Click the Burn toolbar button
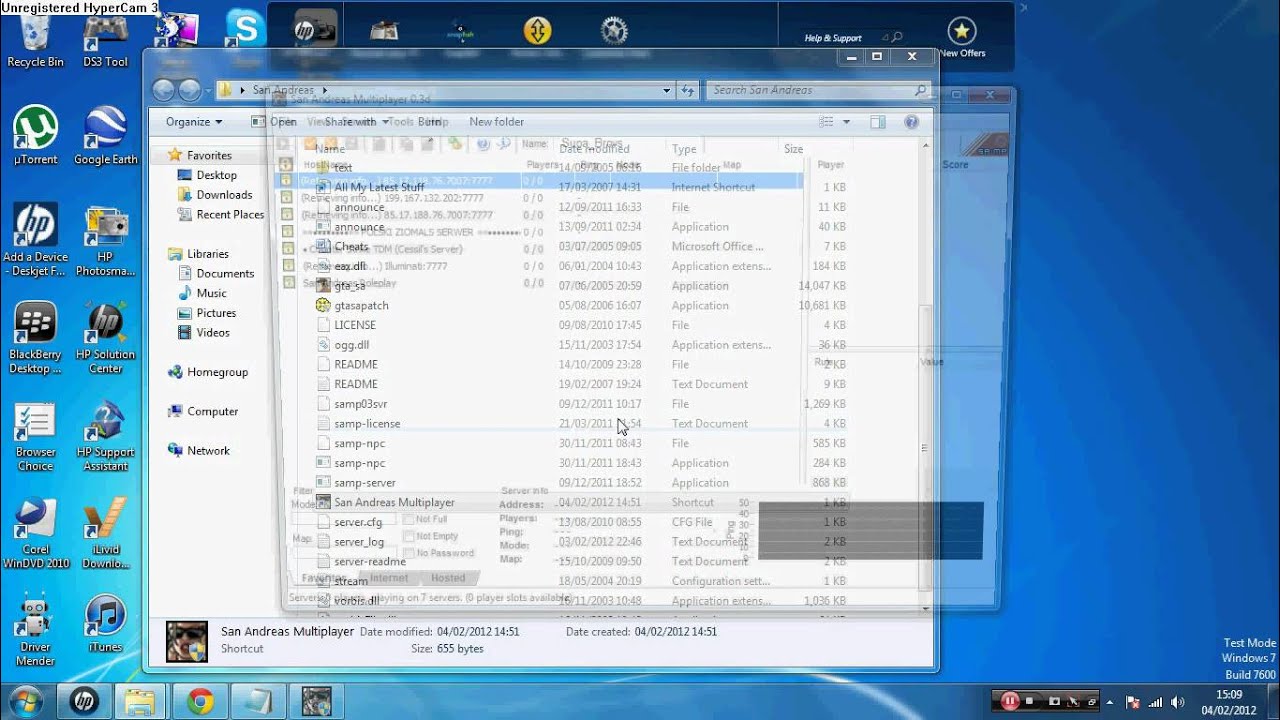The image size is (1280, 720). pos(429,122)
